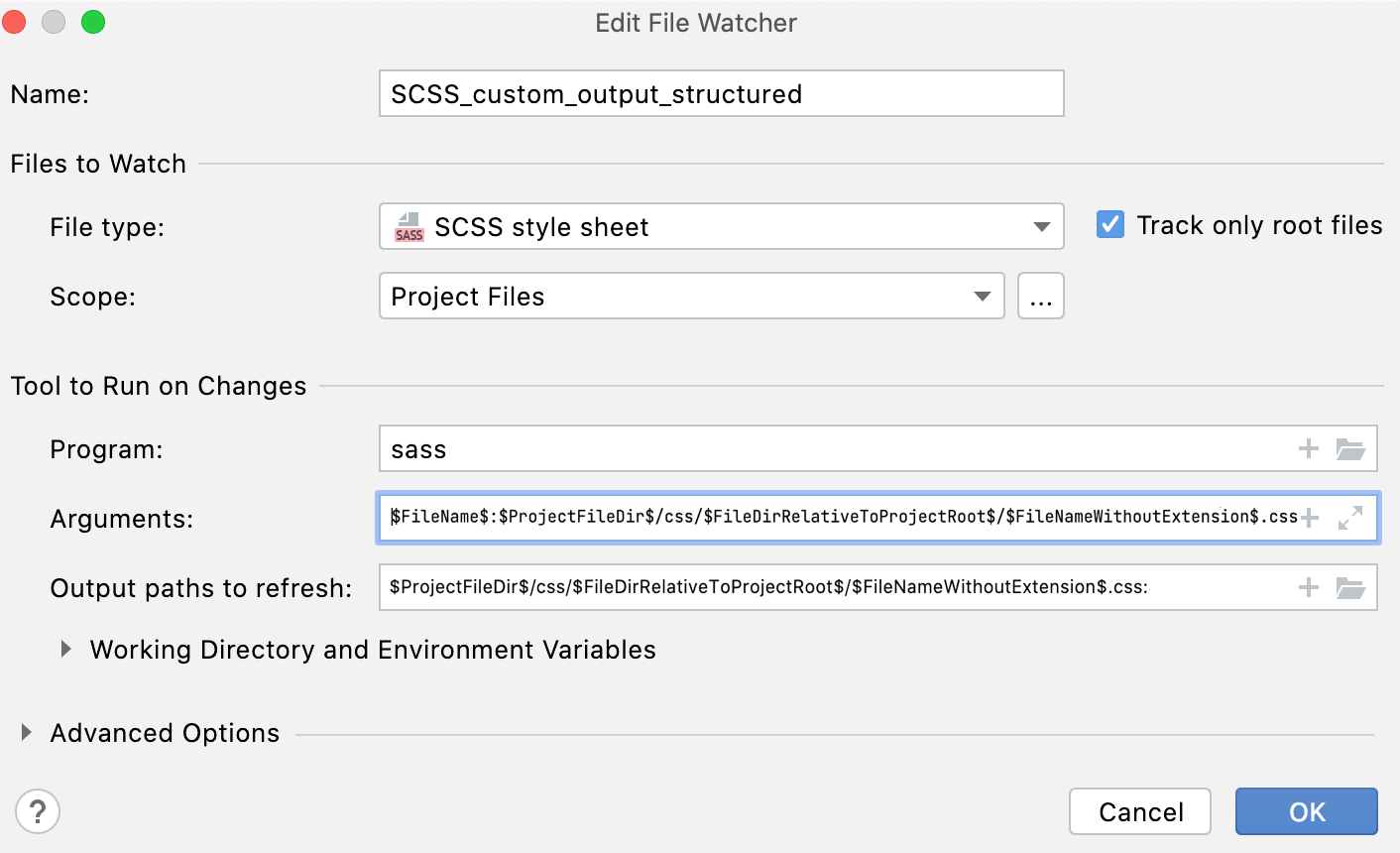The height and width of the screenshot is (853, 1400).
Task: Expand the Arguments field into editor view
Action: [x=1350, y=518]
